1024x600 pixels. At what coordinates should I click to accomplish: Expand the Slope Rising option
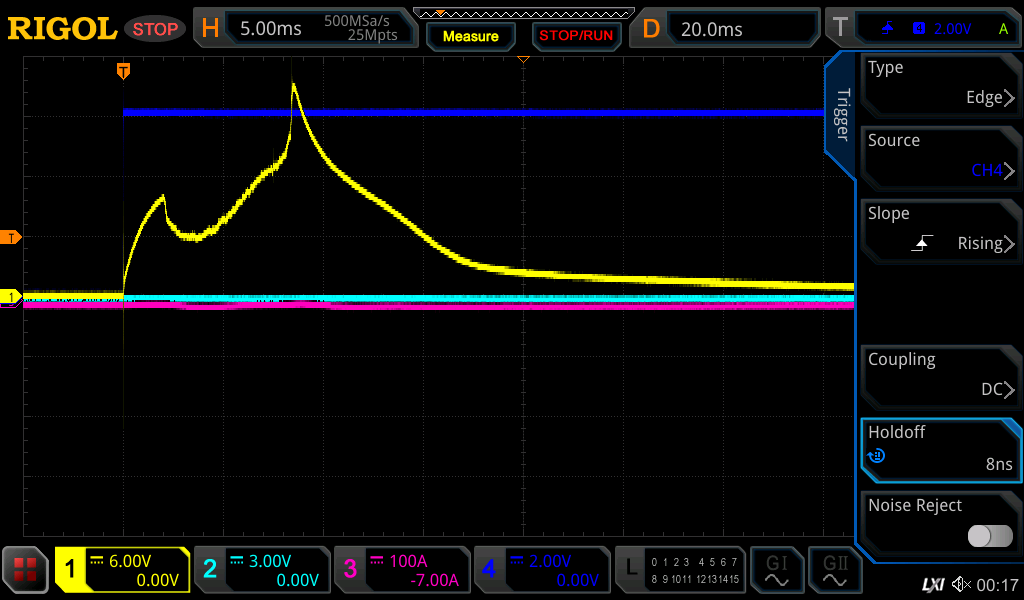938,229
